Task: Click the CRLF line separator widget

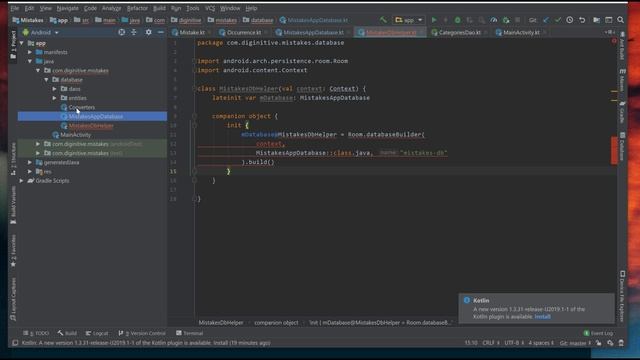Action: [x=491, y=343]
